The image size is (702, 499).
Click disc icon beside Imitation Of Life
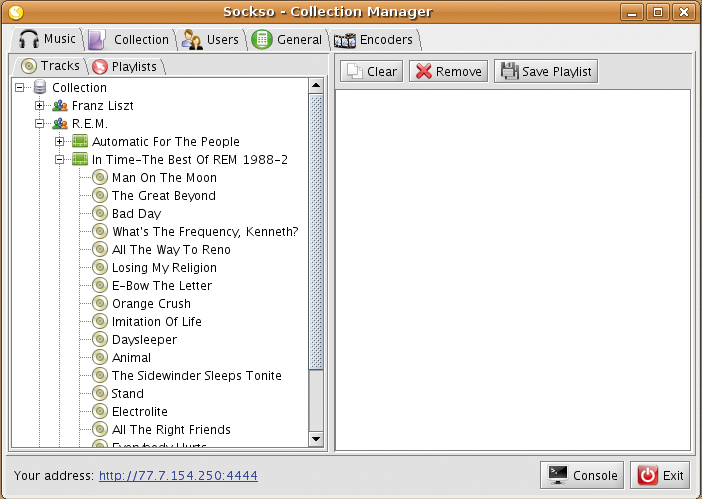pos(100,321)
